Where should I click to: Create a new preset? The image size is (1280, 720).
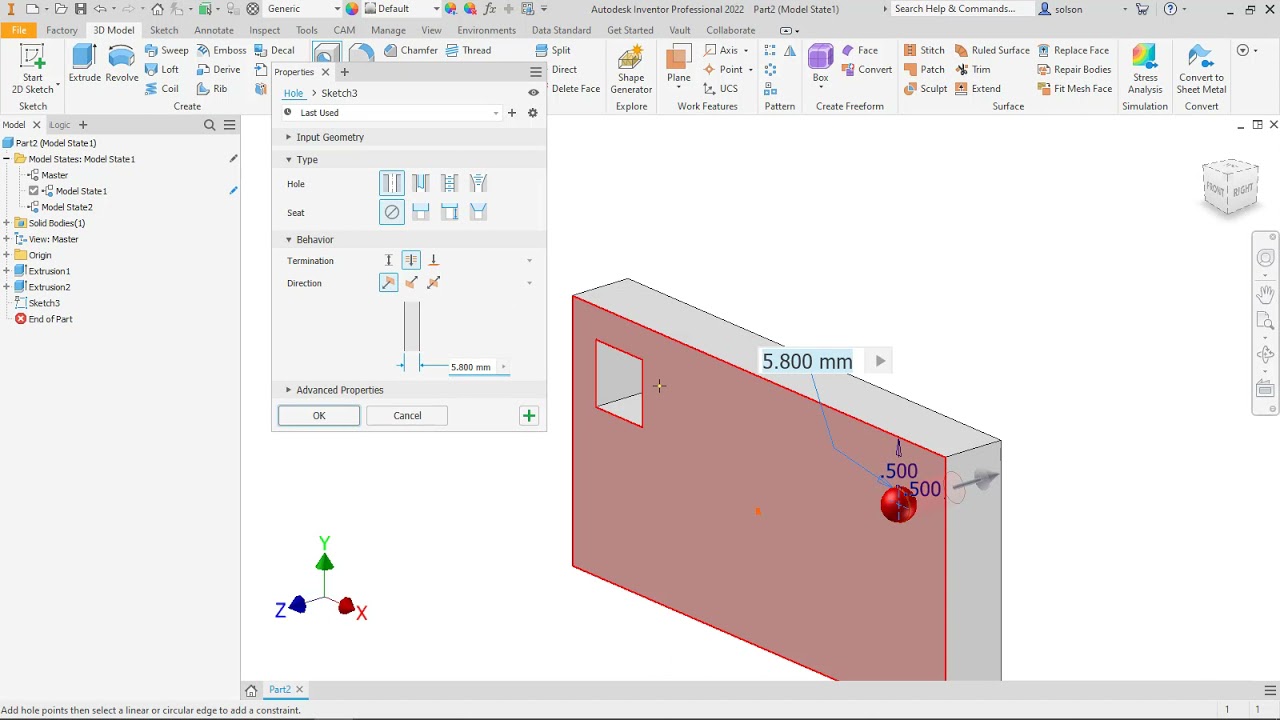point(512,113)
